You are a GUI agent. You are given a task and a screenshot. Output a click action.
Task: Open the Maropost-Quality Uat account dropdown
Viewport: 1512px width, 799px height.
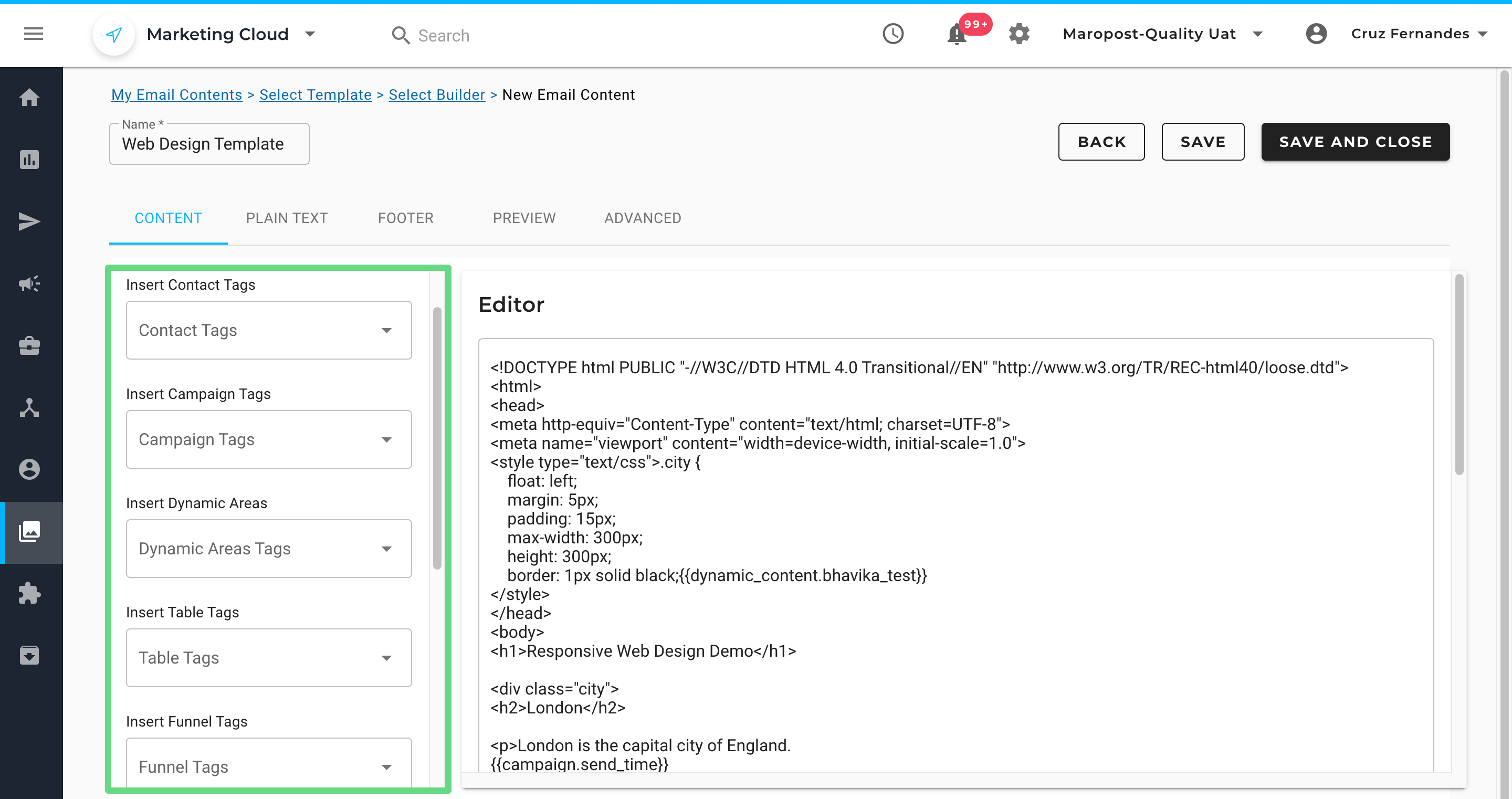click(1163, 34)
